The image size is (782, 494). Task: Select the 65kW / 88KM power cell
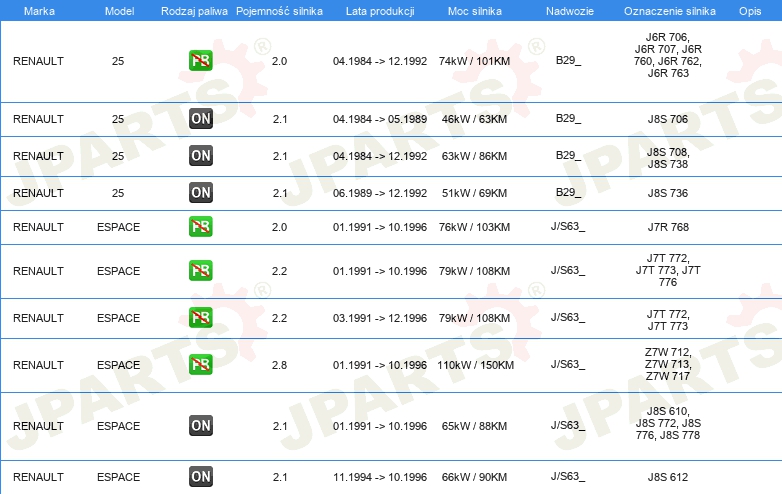tap(474, 426)
